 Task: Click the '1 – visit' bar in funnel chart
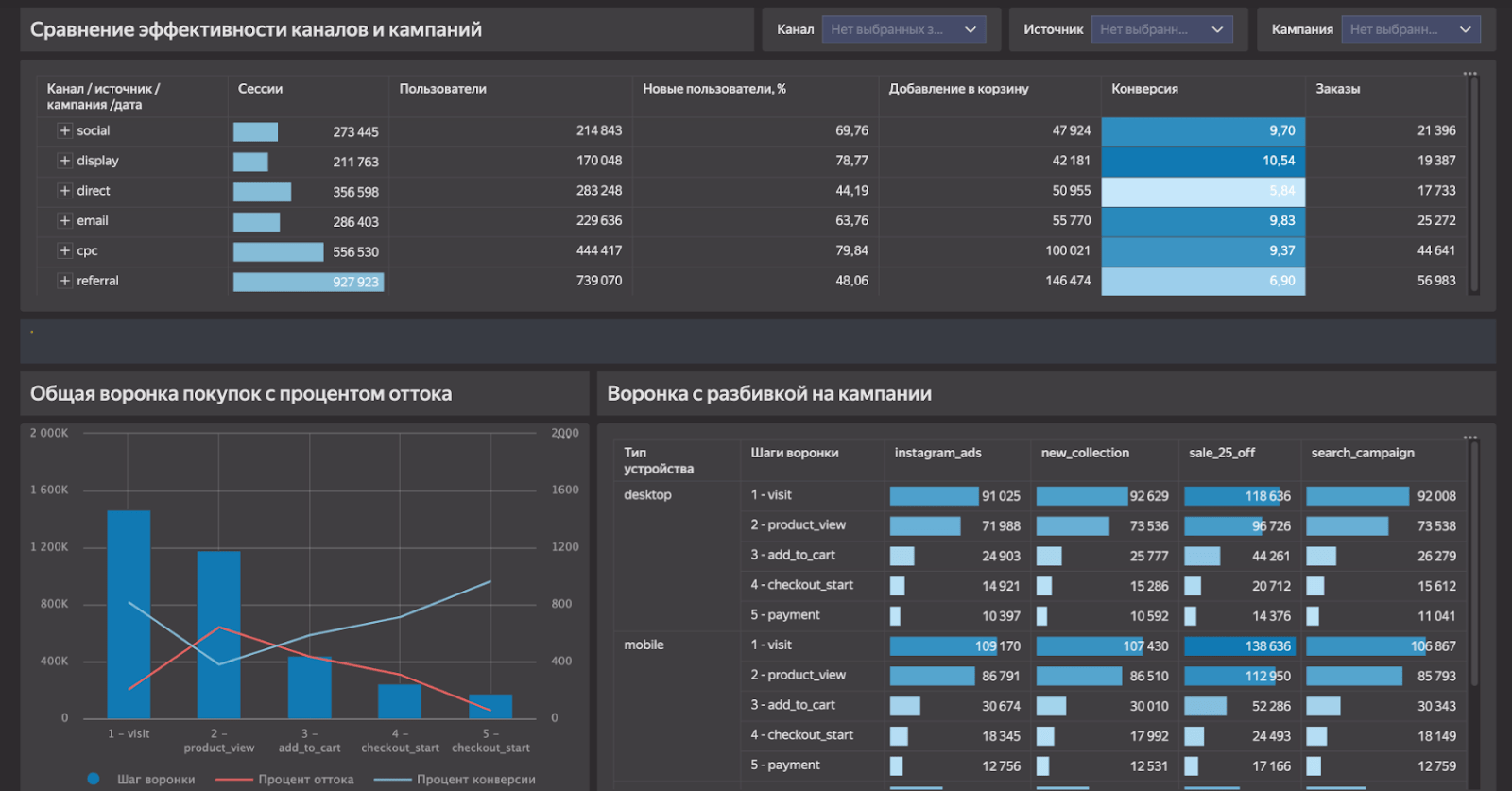pyautogui.click(x=129, y=614)
